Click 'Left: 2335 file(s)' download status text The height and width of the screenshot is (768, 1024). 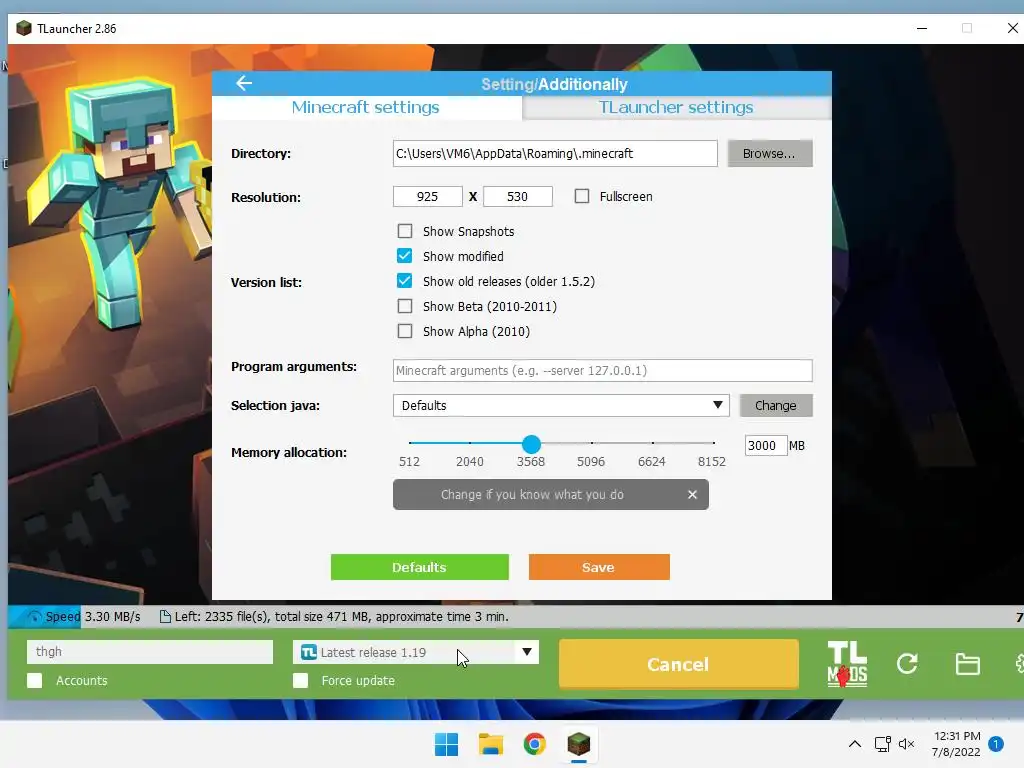point(340,616)
